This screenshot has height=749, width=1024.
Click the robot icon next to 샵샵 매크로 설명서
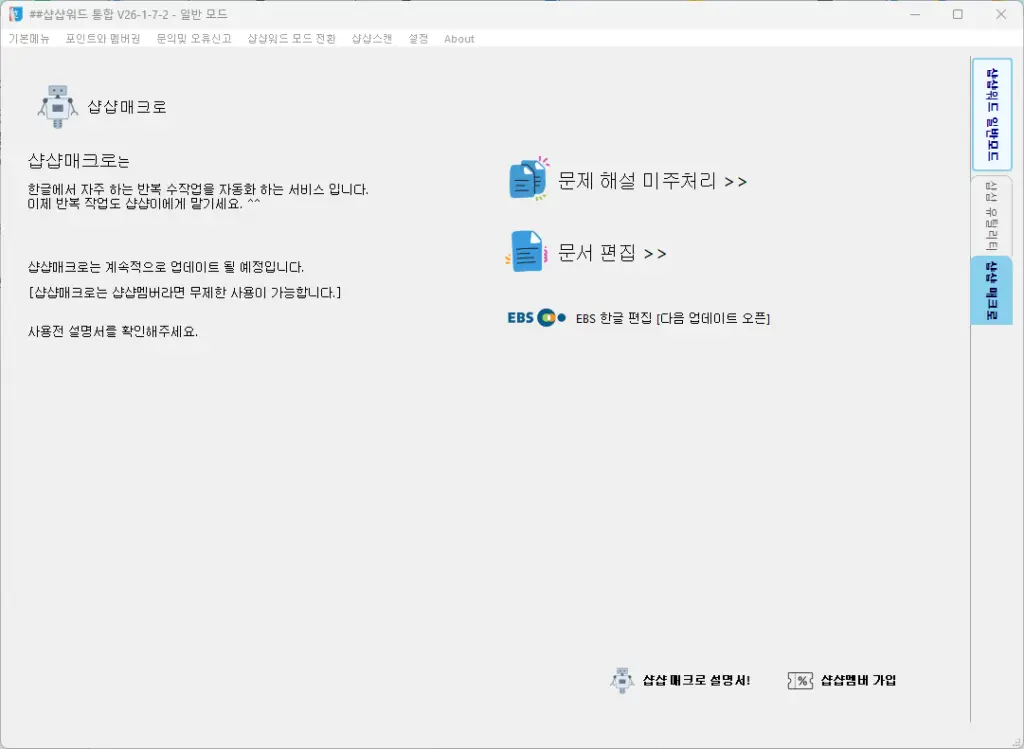pos(621,680)
